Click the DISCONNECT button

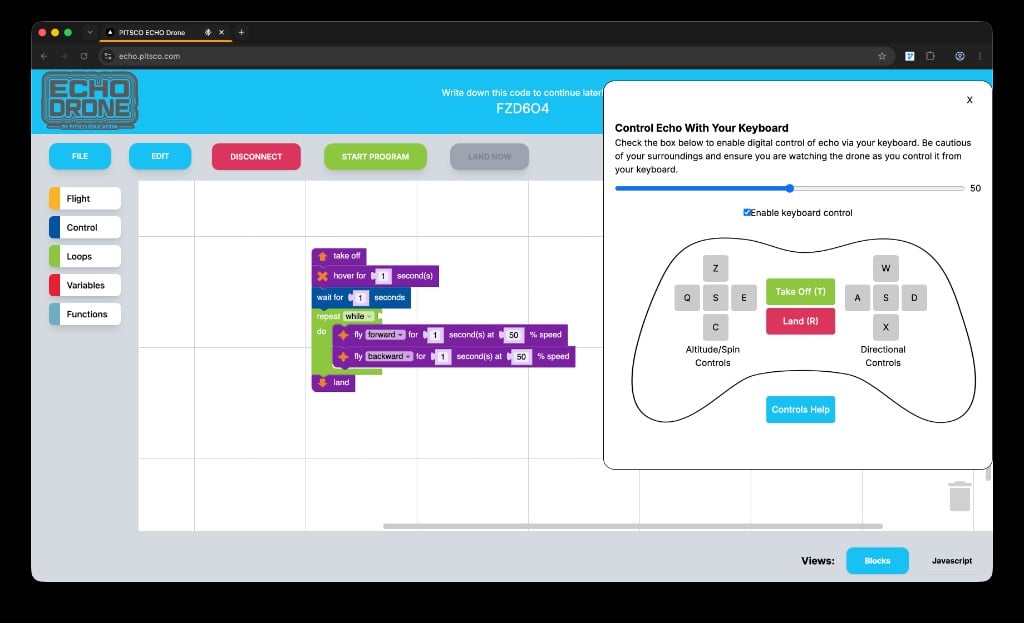point(256,157)
